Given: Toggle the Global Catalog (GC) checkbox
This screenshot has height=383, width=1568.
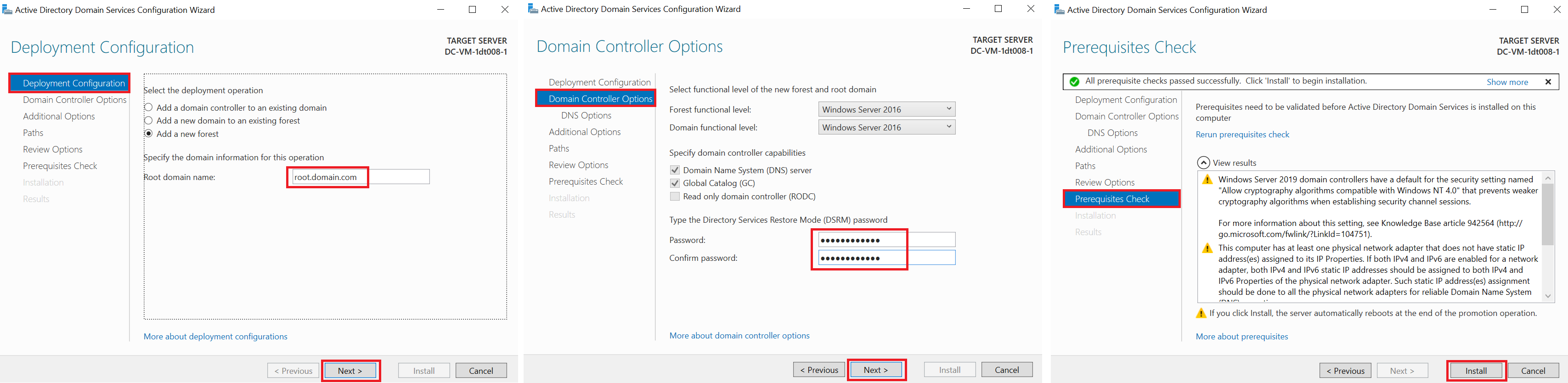Looking at the screenshot, I should 674,183.
